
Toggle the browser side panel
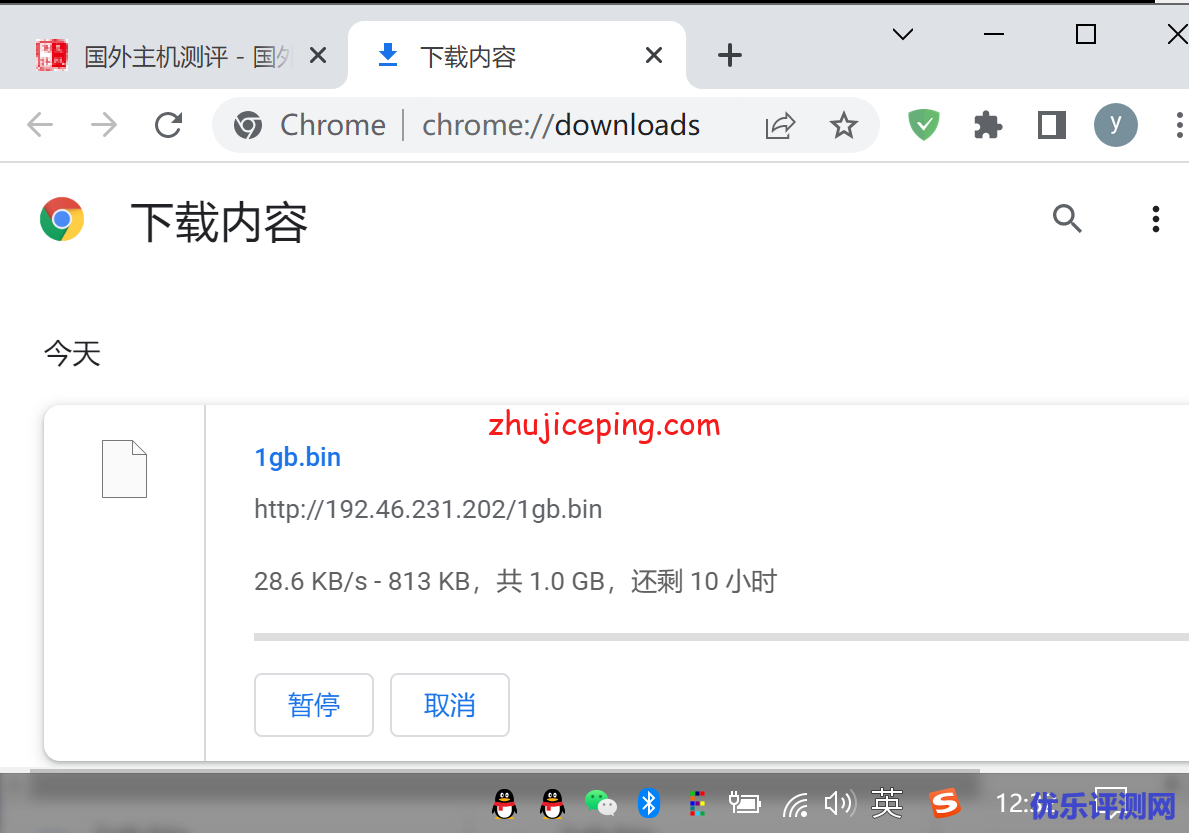click(x=1052, y=125)
